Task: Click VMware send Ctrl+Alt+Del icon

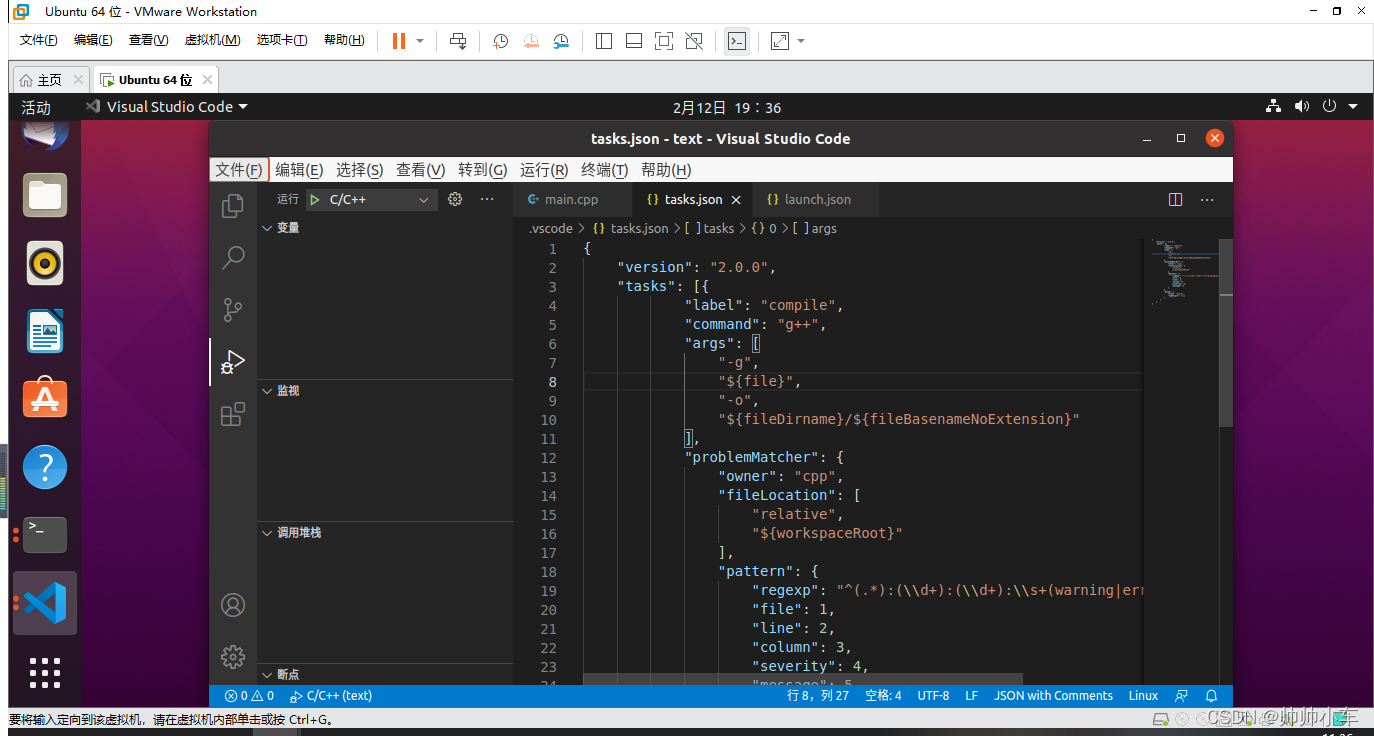Action: [x=458, y=41]
